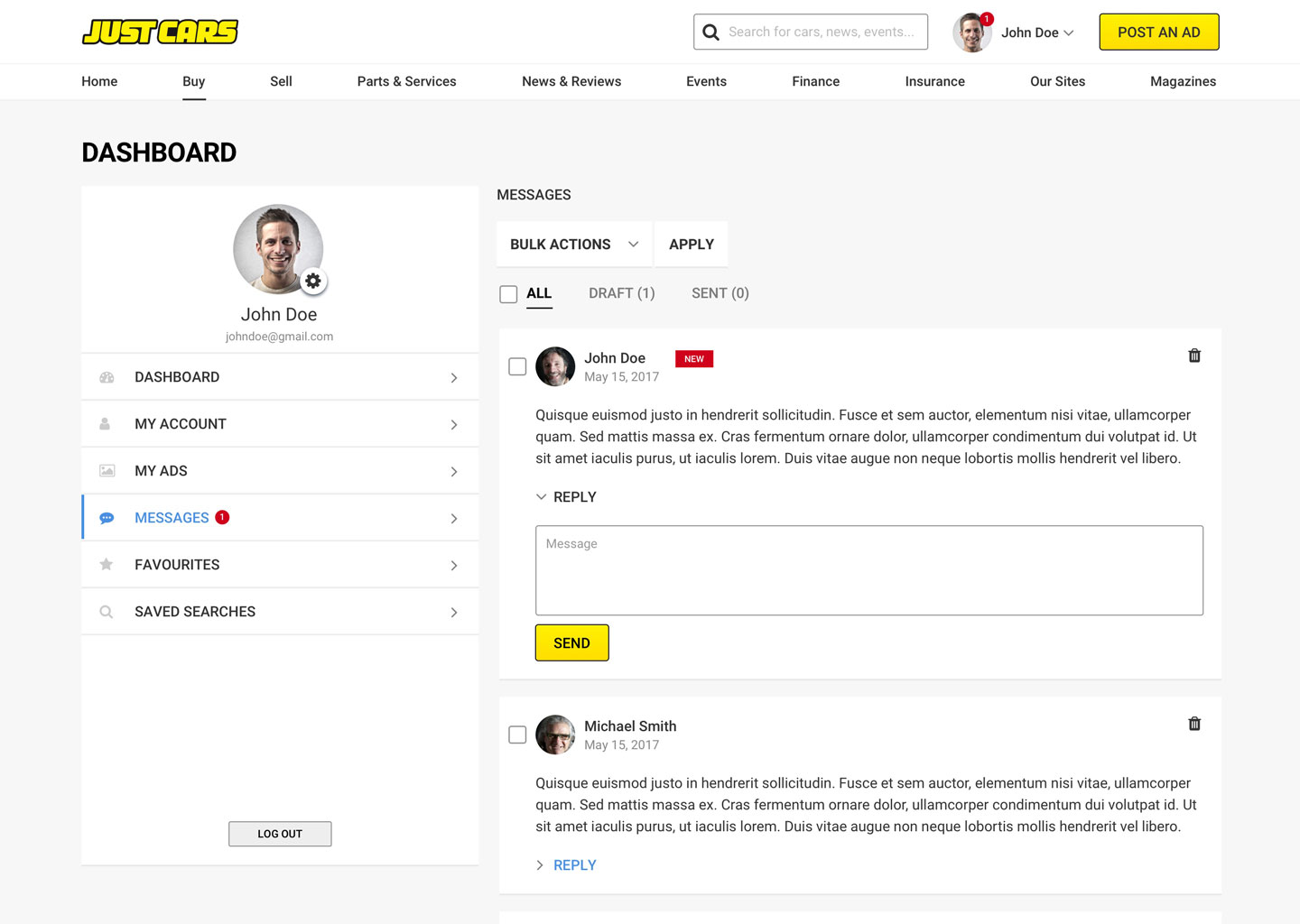Click Michael Smith's avatar in the message
Viewport: 1300px width, 924px height.
coord(555,735)
